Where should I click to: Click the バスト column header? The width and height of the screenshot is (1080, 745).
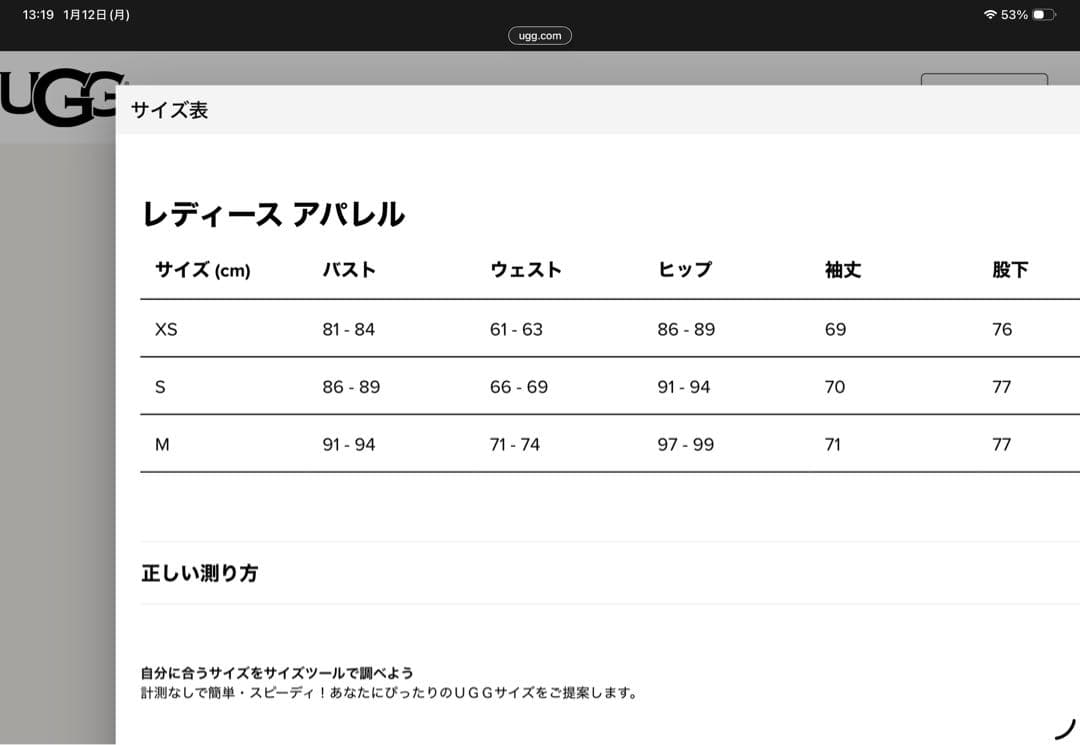click(x=348, y=269)
